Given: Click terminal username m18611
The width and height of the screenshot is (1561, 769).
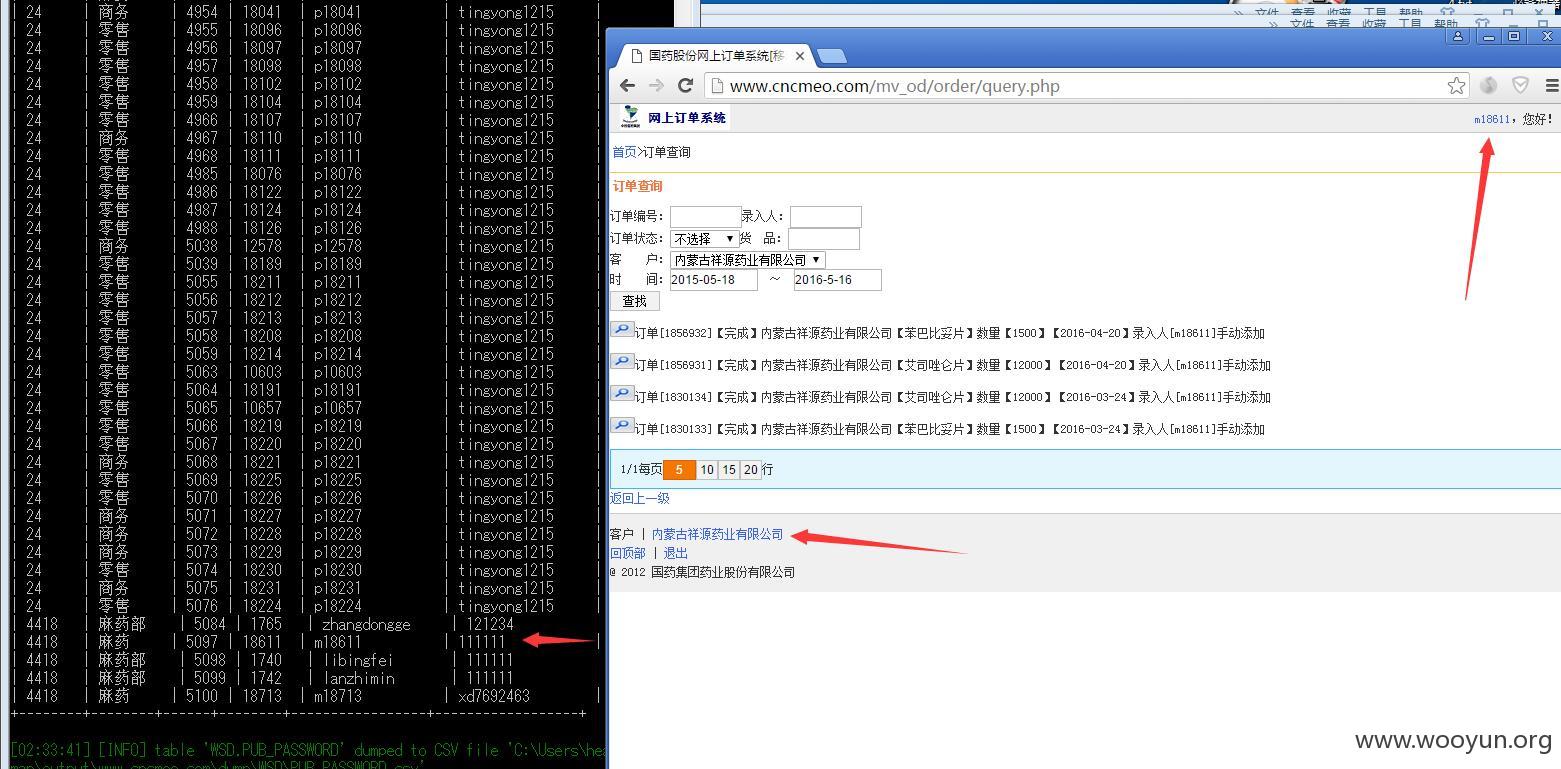Looking at the screenshot, I should (x=337, y=642).
